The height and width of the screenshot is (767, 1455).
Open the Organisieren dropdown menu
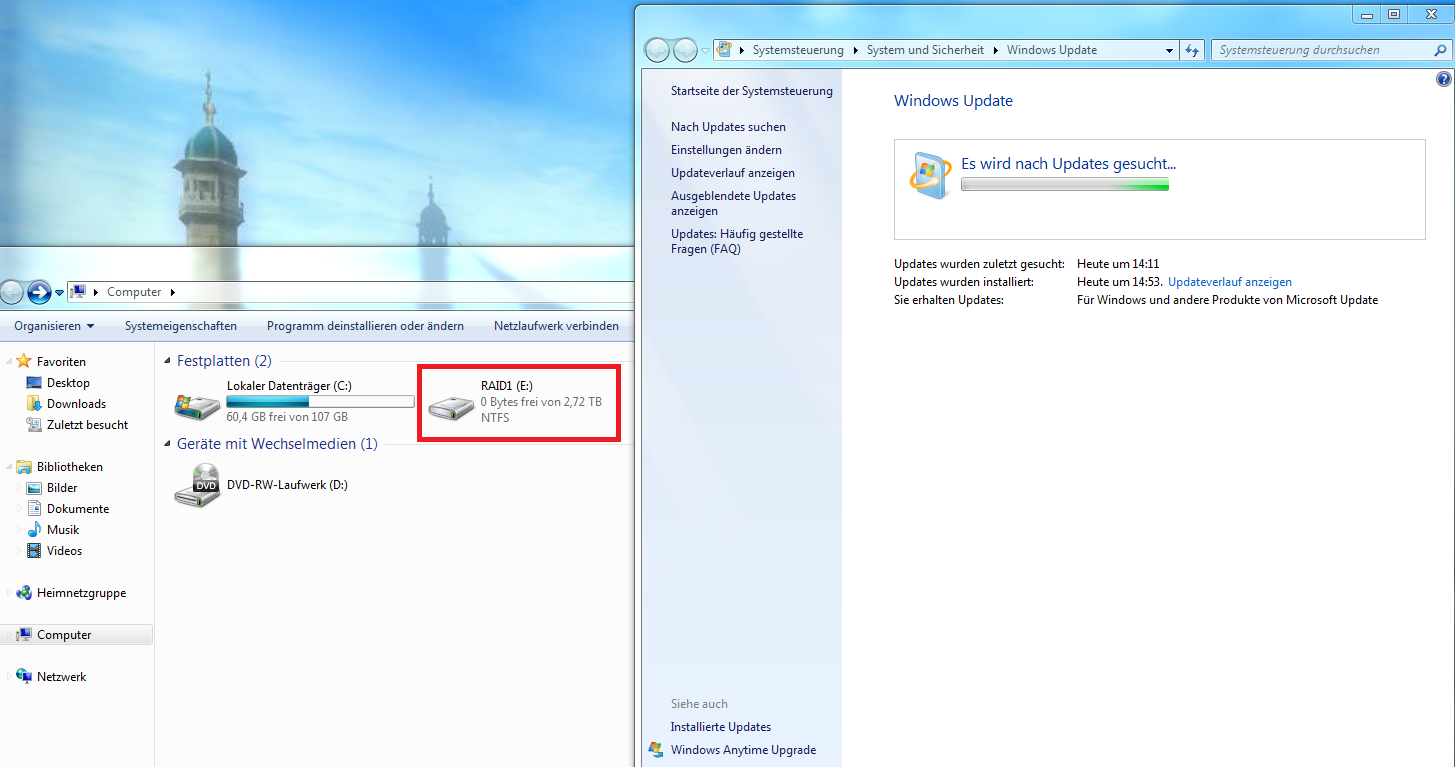54,326
